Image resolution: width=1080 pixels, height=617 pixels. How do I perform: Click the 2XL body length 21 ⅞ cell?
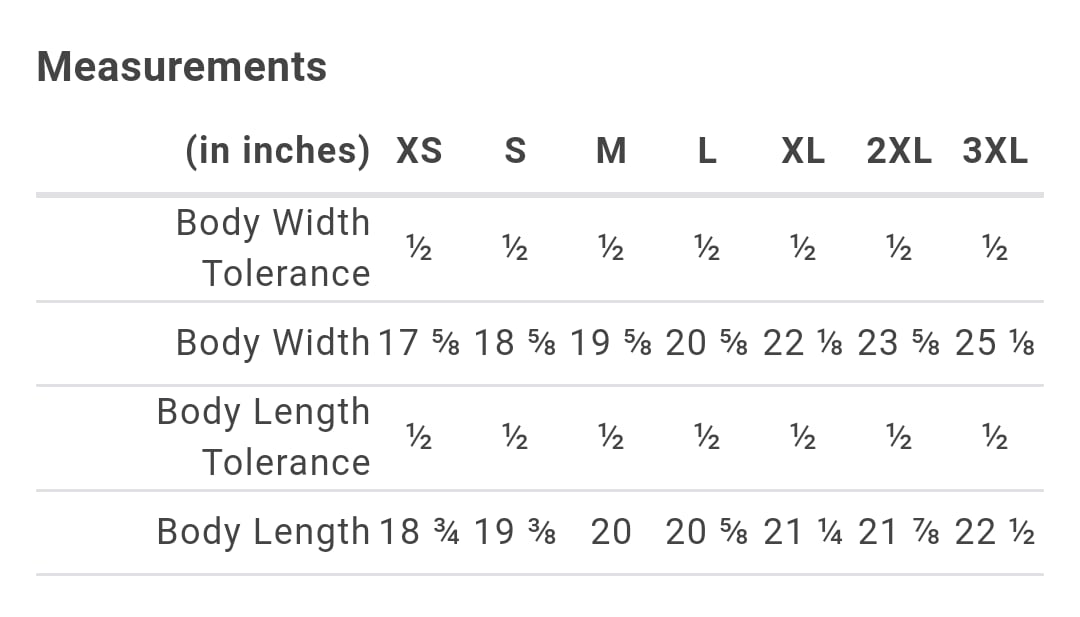click(899, 532)
